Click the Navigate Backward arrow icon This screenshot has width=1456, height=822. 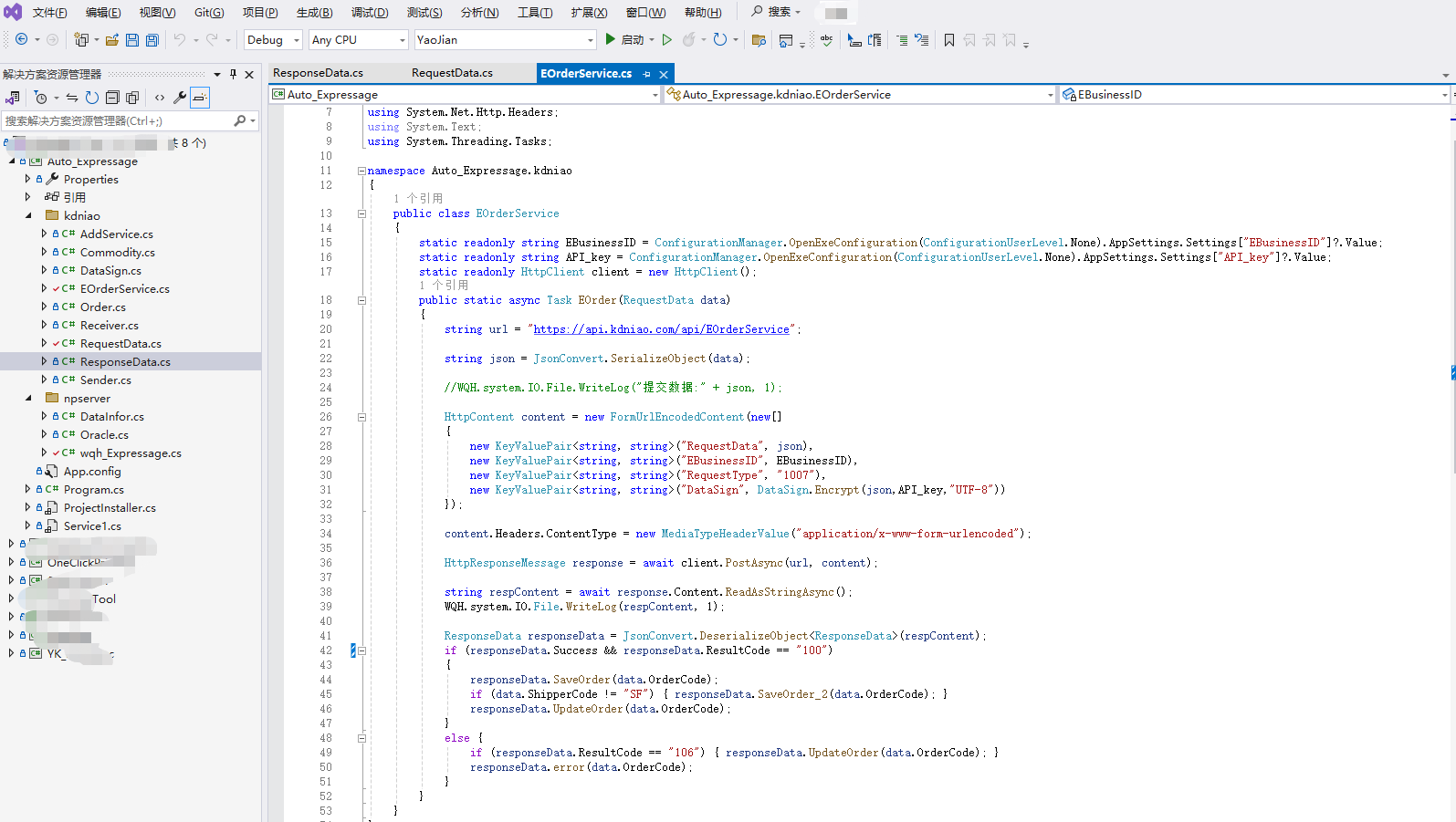coord(21,40)
